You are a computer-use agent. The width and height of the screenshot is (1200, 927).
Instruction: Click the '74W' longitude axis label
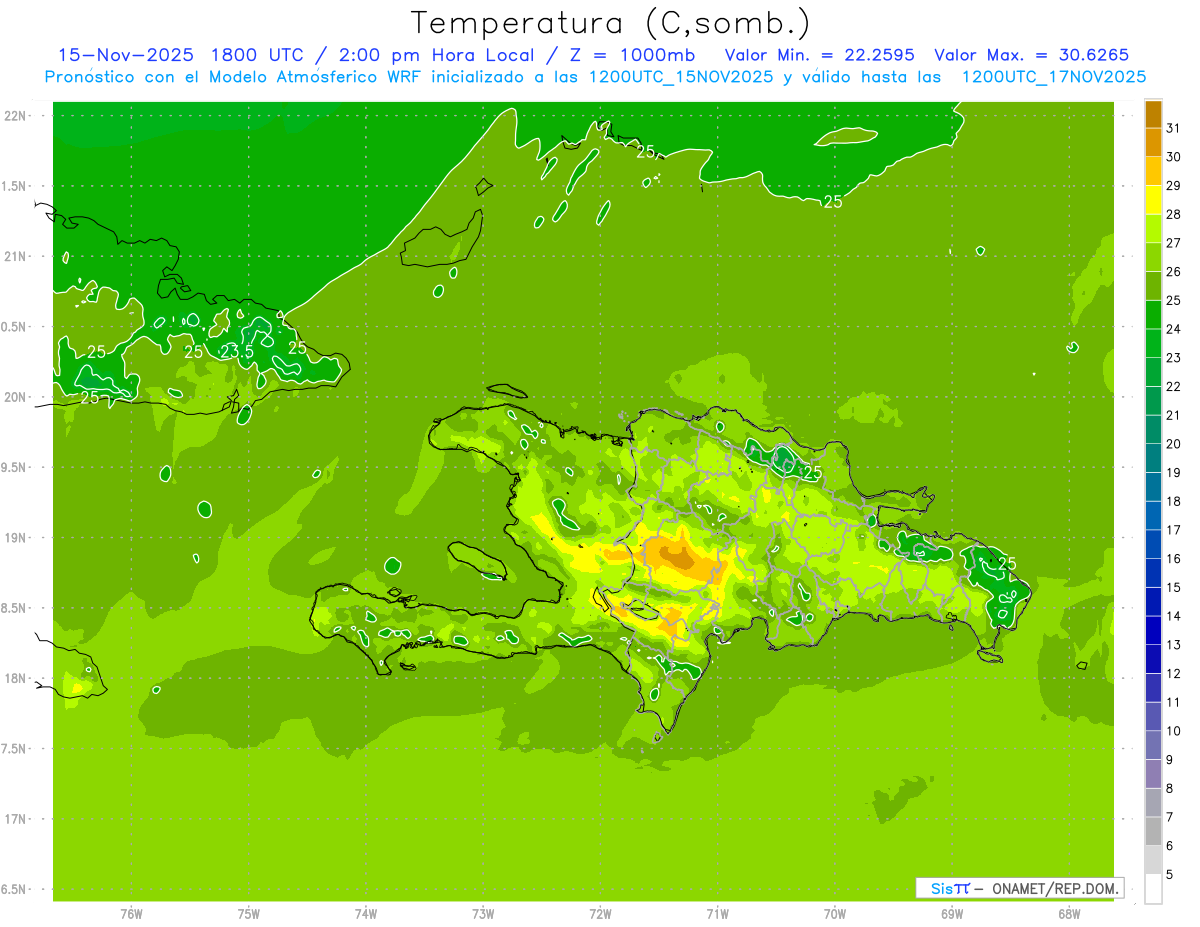pyautogui.click(x=366, y=913)
